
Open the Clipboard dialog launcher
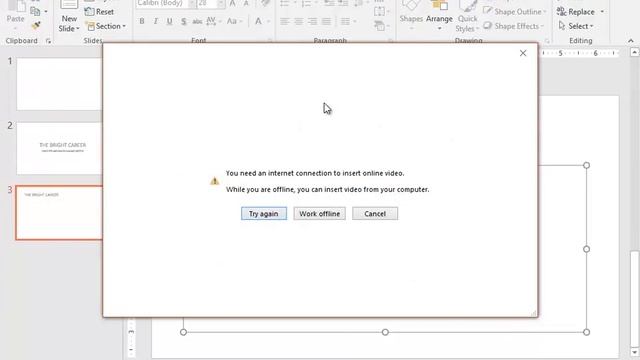click(48, 41)
